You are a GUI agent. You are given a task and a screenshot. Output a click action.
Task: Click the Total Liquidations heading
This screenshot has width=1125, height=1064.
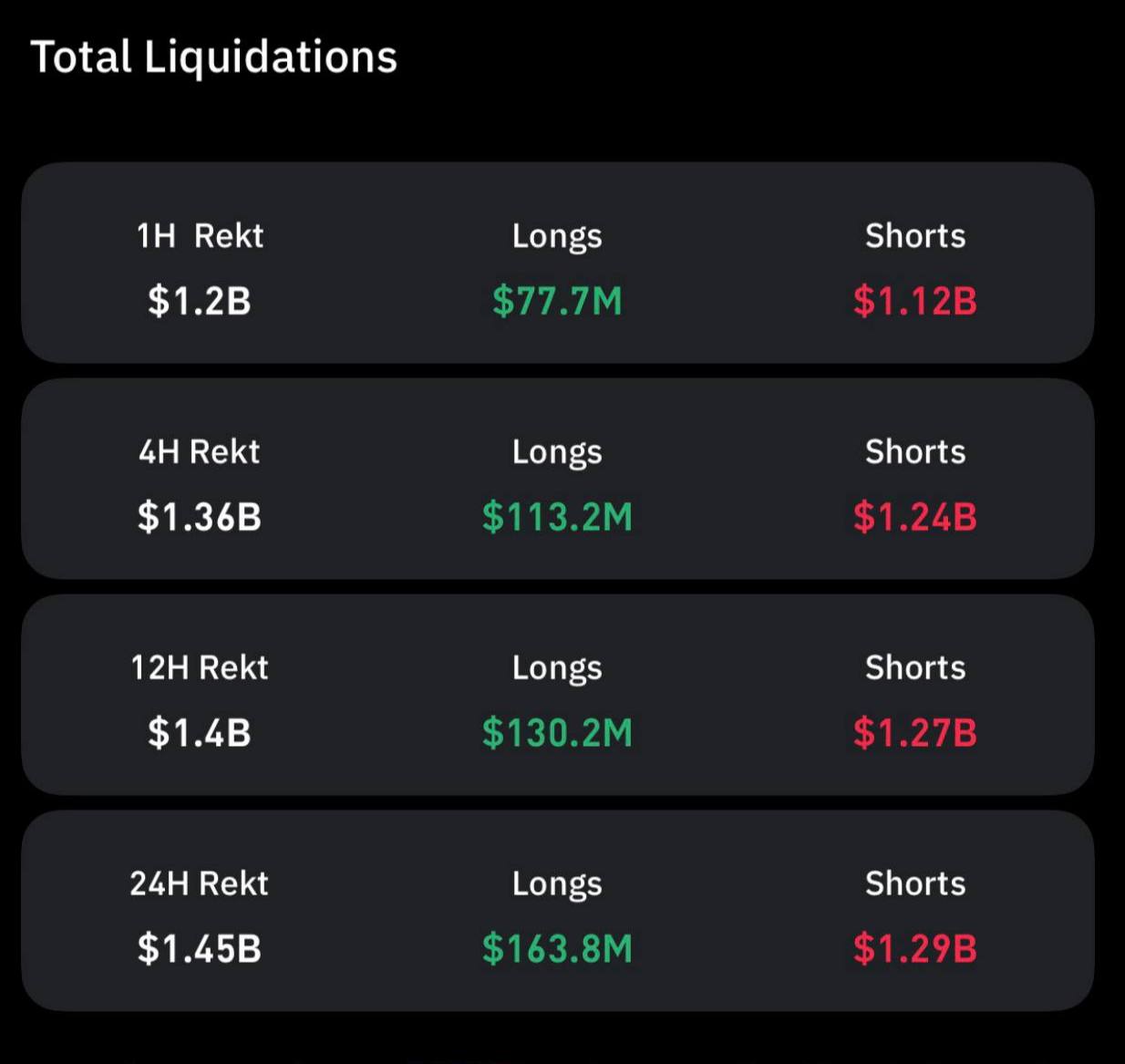pos(214,57)
